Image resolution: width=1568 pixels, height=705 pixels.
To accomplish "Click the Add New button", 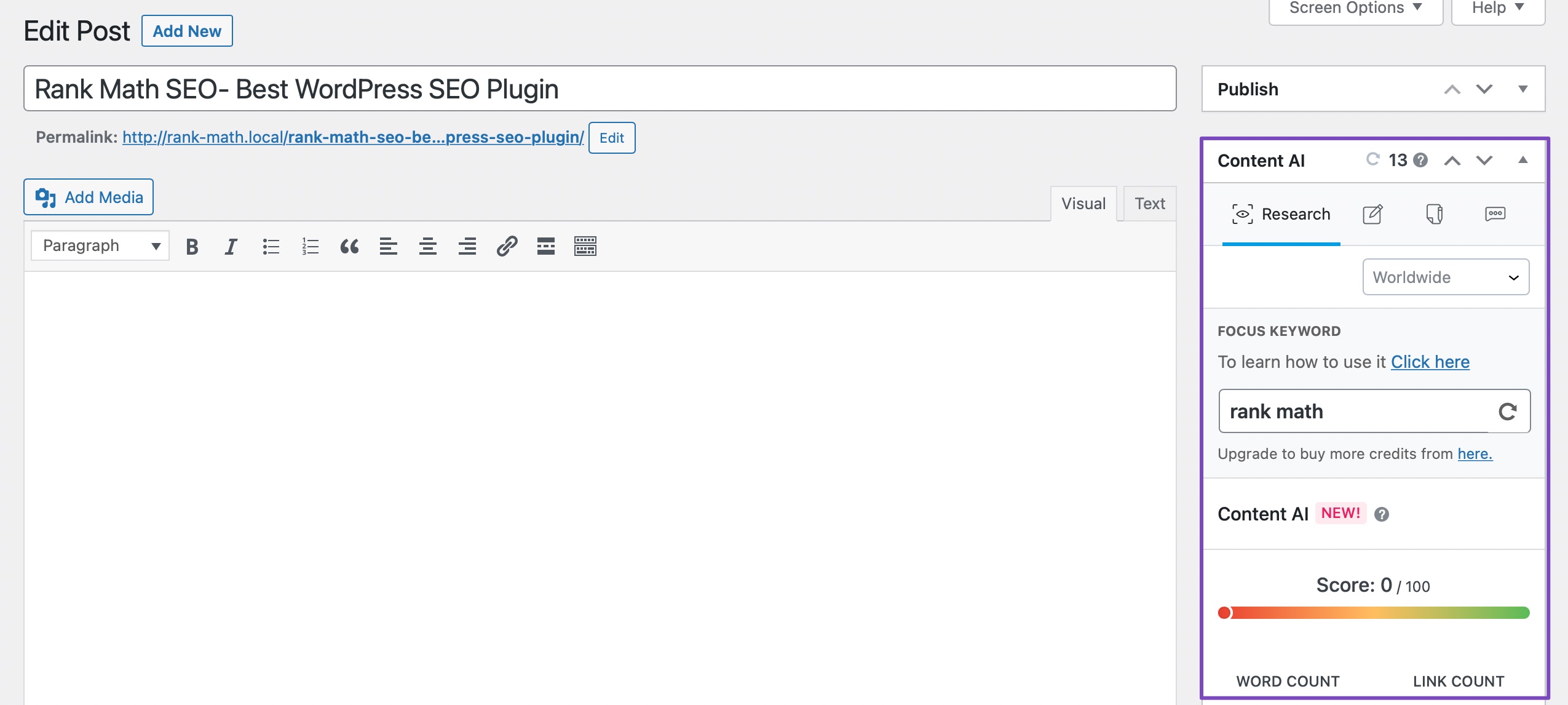I will (187, 31).
